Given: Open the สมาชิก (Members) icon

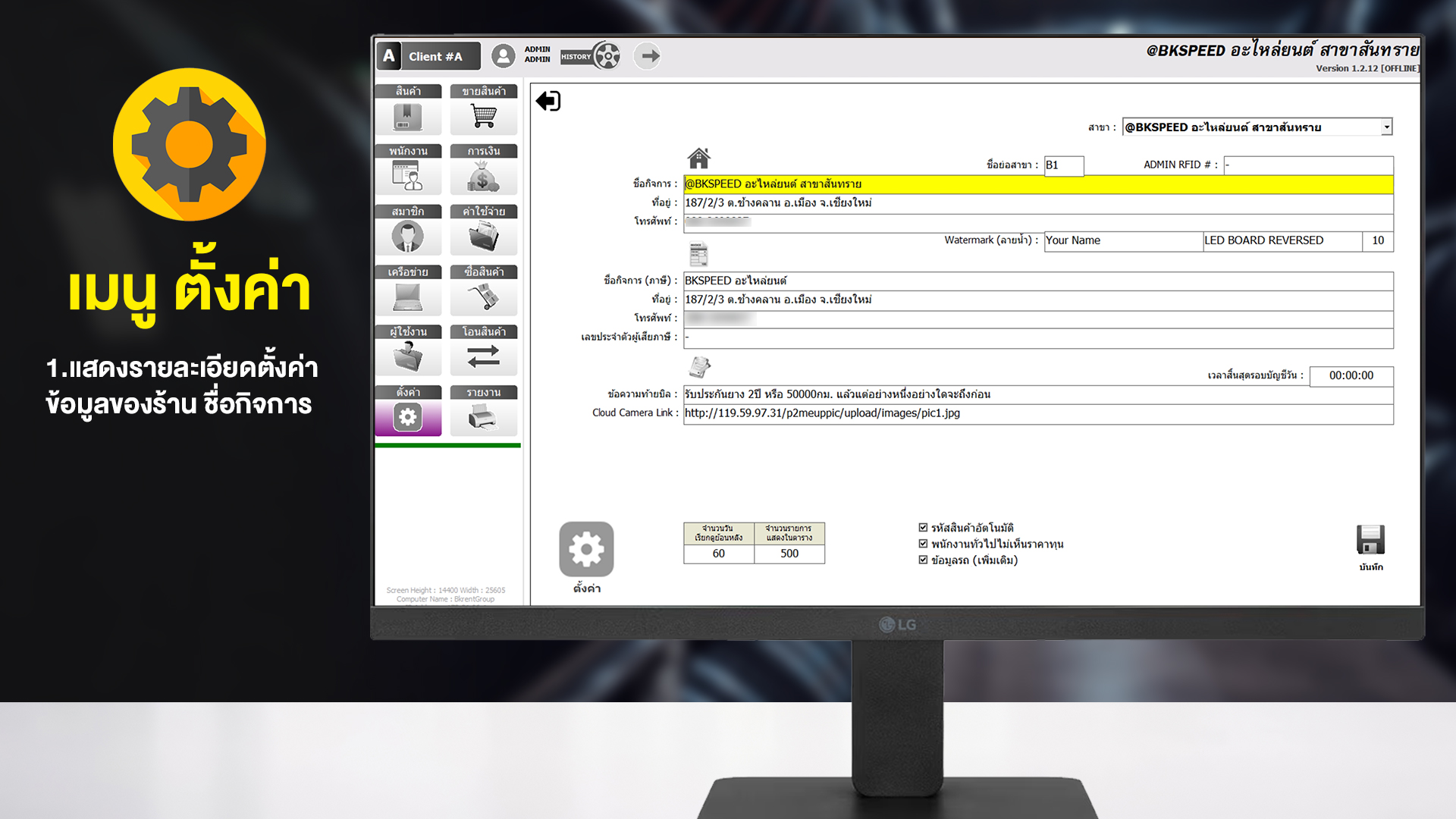Looking at the screenshot, I should point(408,230).
